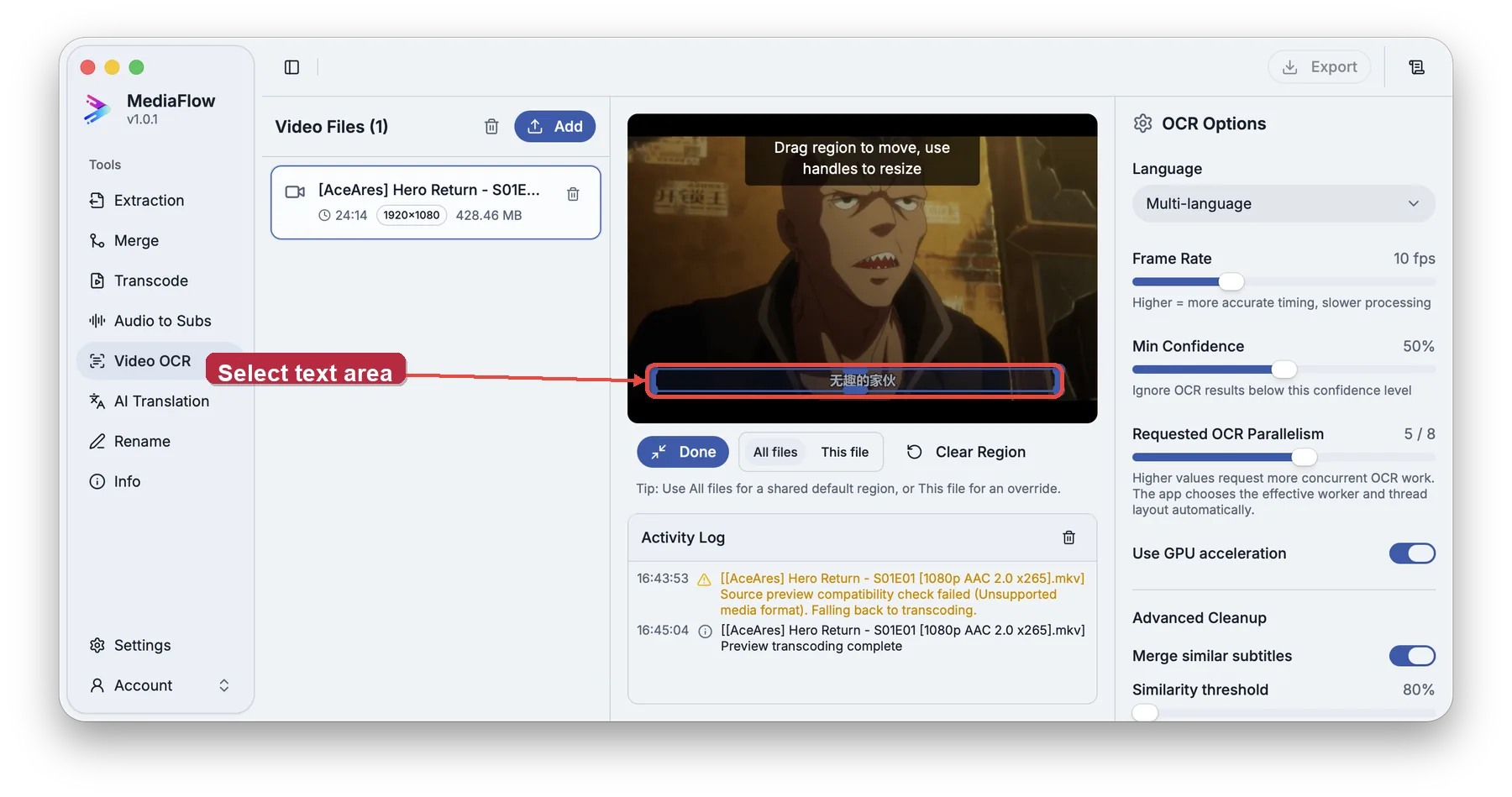Click the Account person icon
This screenshot has width=1512, height=797.
click(97, 685)
